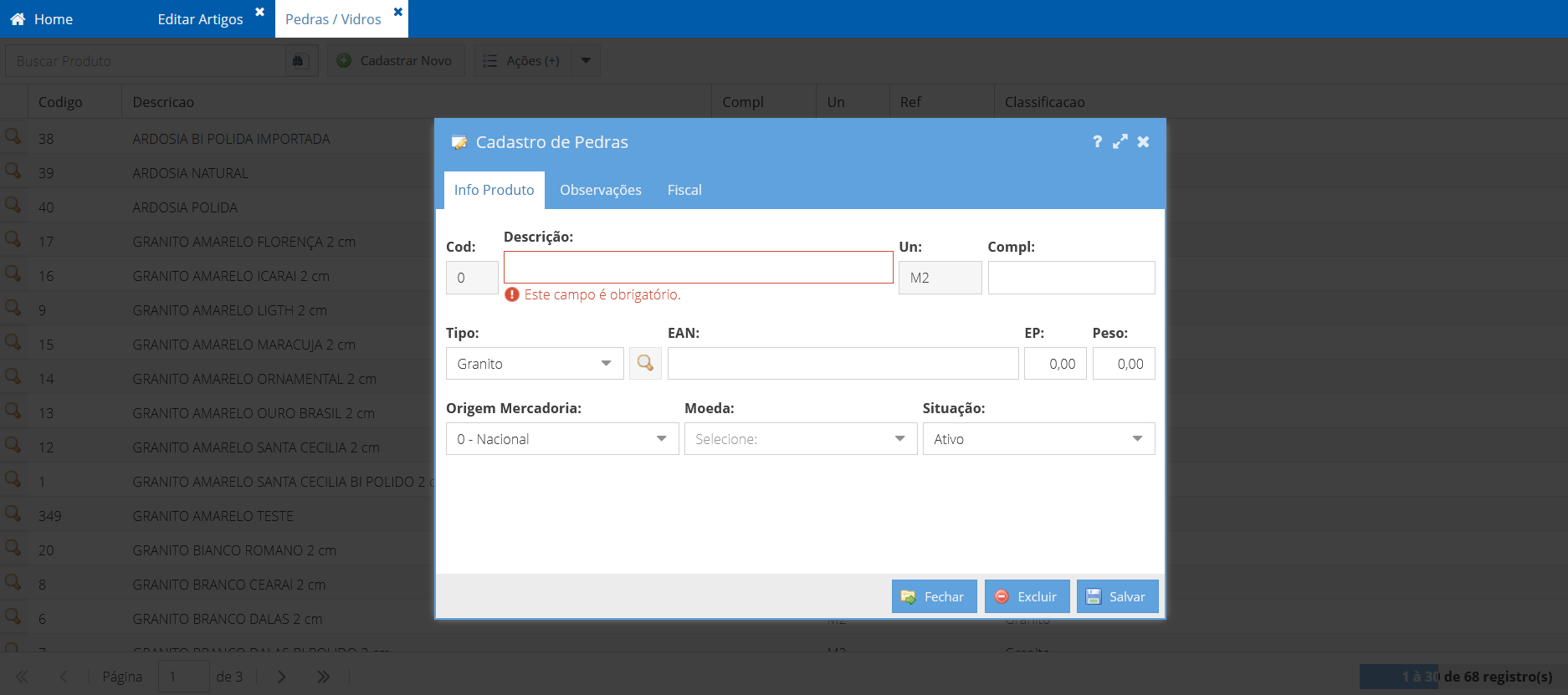Image resolution: width=1568 pixels, height=695 pixels.
Task: Open the magnifier for GRANITO AMARELO ORNAMENTAL 2 cm
Action: coord(13,376)
